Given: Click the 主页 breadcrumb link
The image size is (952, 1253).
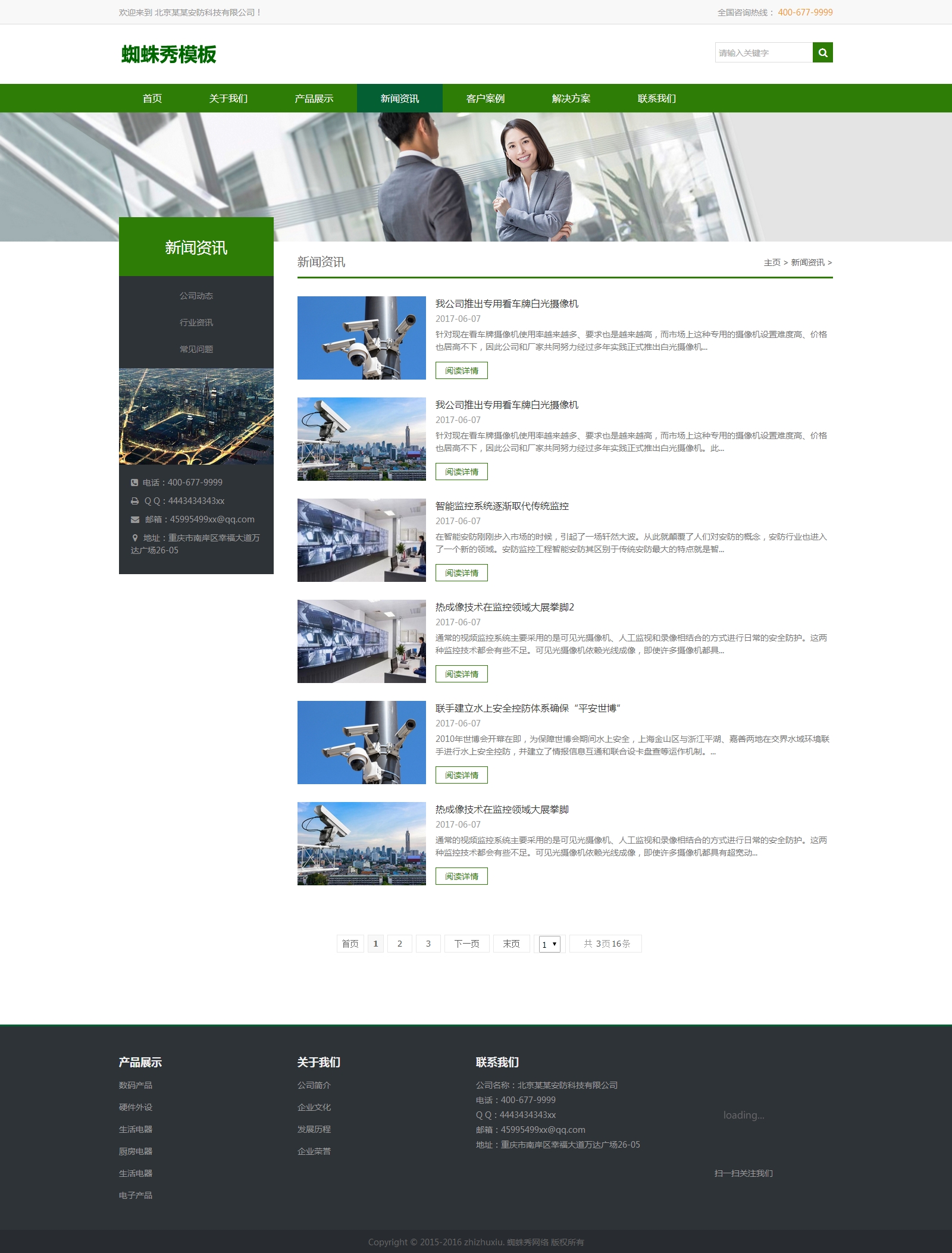Looking at the screenshot, I should 772,262.
